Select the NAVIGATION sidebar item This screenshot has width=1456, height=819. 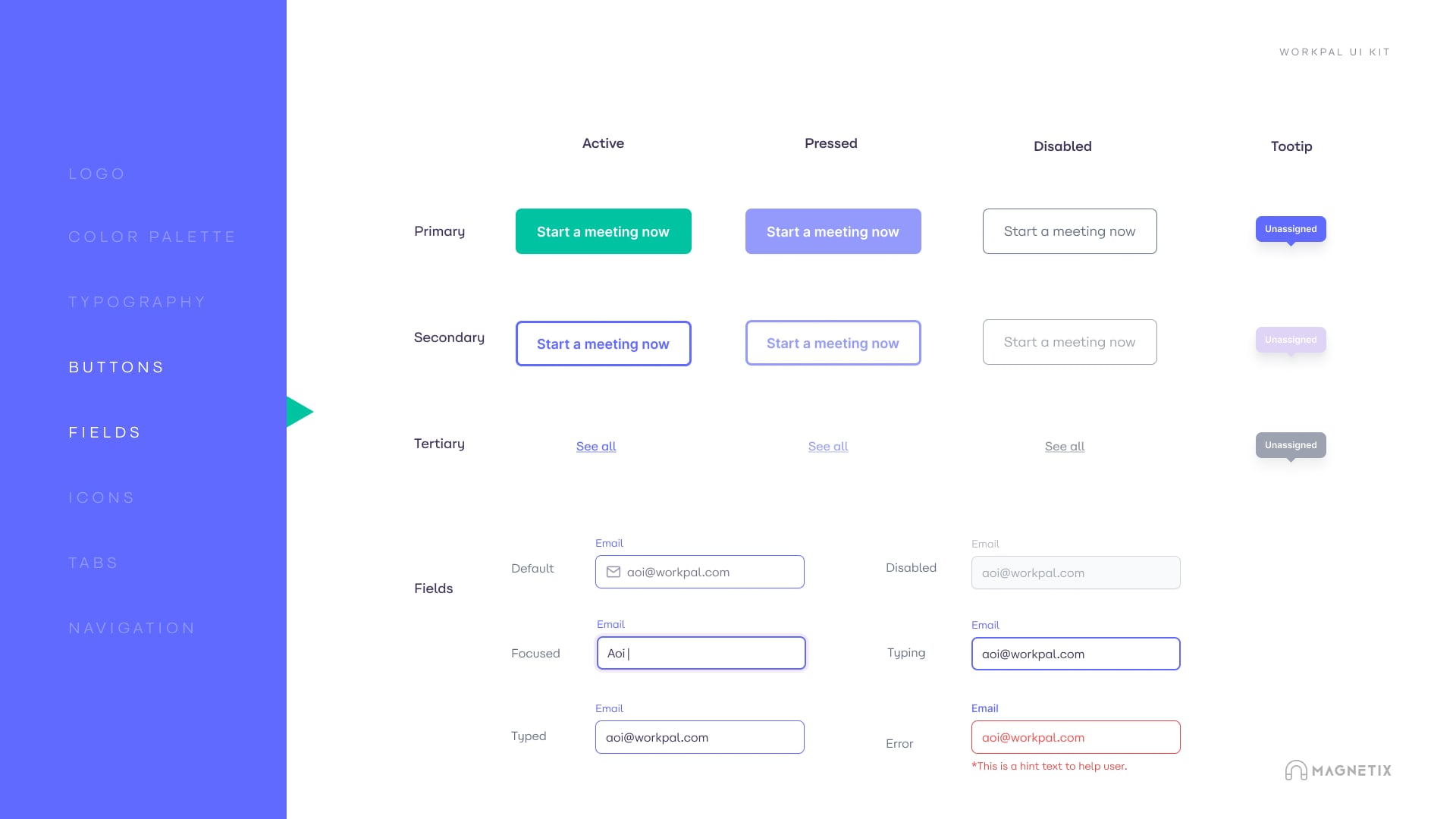pos(133,627)
